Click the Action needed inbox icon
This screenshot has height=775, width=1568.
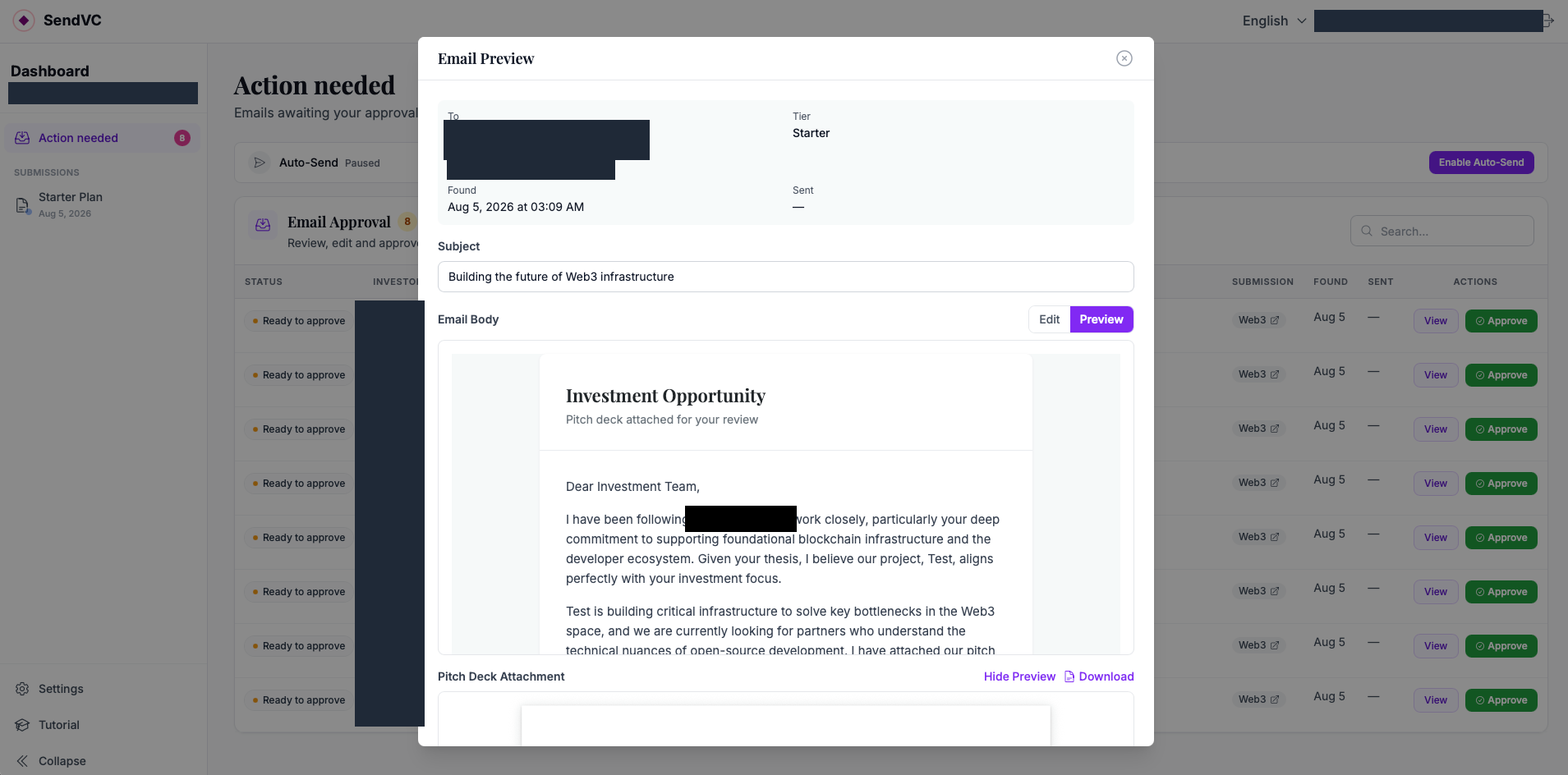click(x=22, y=138)
